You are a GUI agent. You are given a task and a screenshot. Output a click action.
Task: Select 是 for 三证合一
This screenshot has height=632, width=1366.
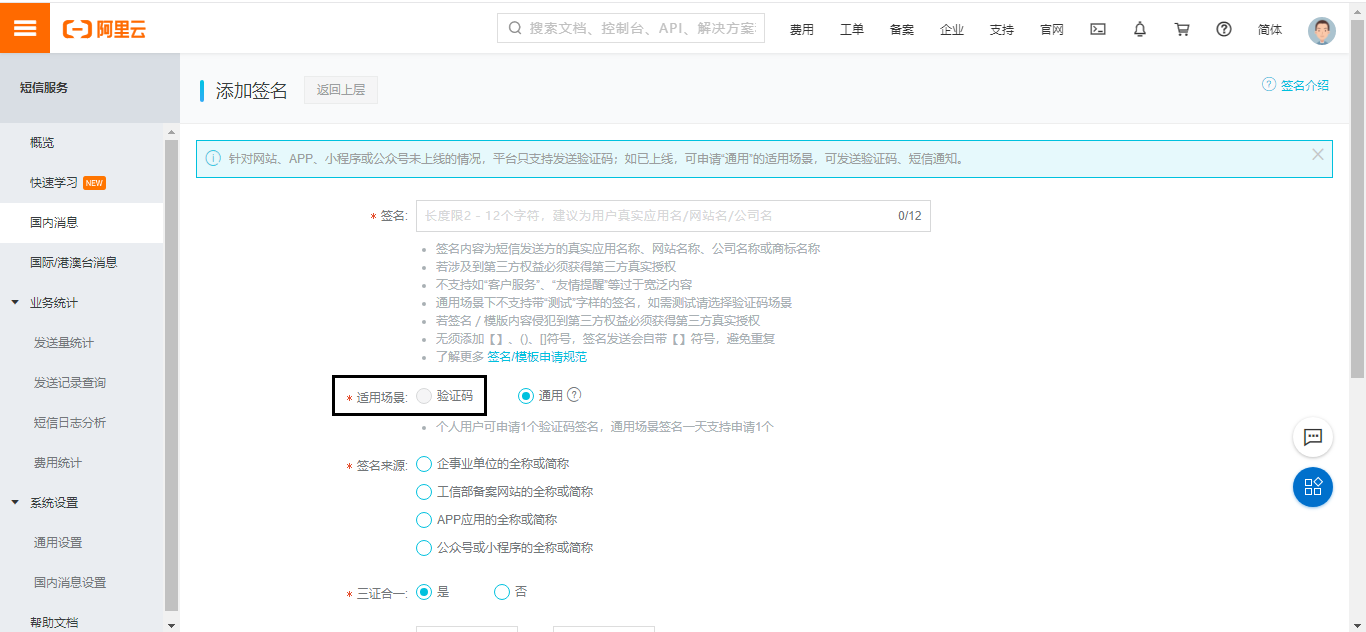[x=424, y=592]
